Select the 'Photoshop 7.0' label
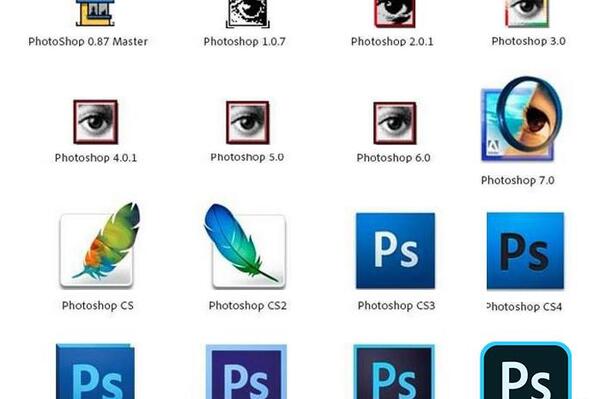The width and height of the screenshot is (600, 399). [x=518, y=180]
